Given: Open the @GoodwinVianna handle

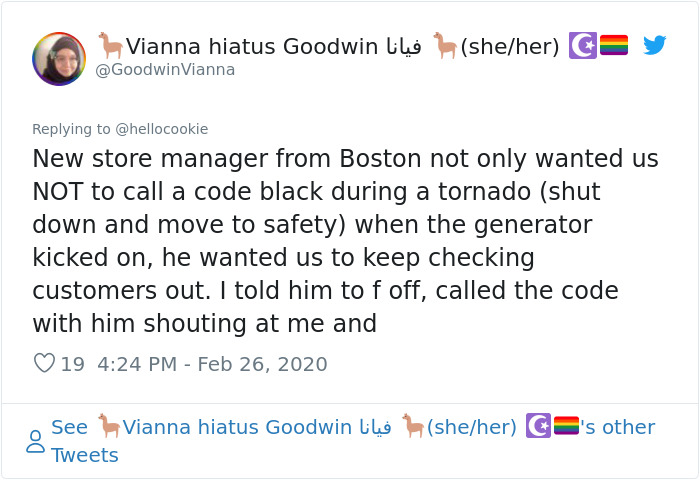Looking at the screenshot, I should point(165,70).
